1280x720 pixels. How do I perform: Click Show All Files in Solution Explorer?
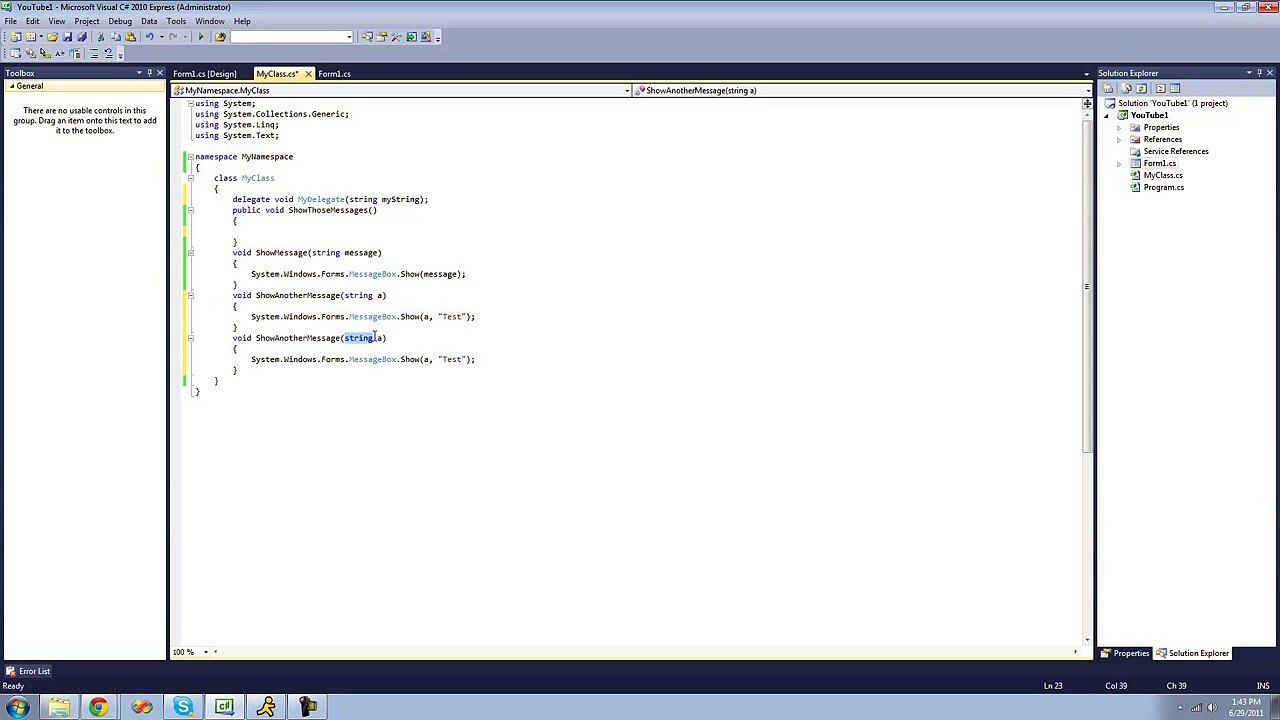coord(1127,88)
